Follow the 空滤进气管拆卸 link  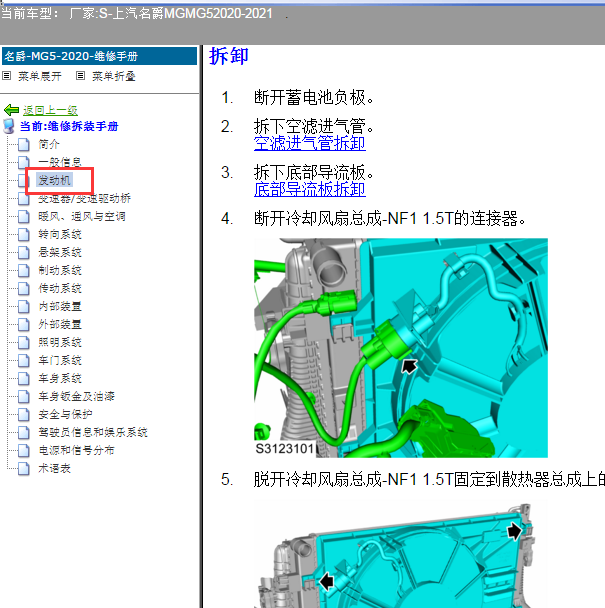tap(309, 143)
